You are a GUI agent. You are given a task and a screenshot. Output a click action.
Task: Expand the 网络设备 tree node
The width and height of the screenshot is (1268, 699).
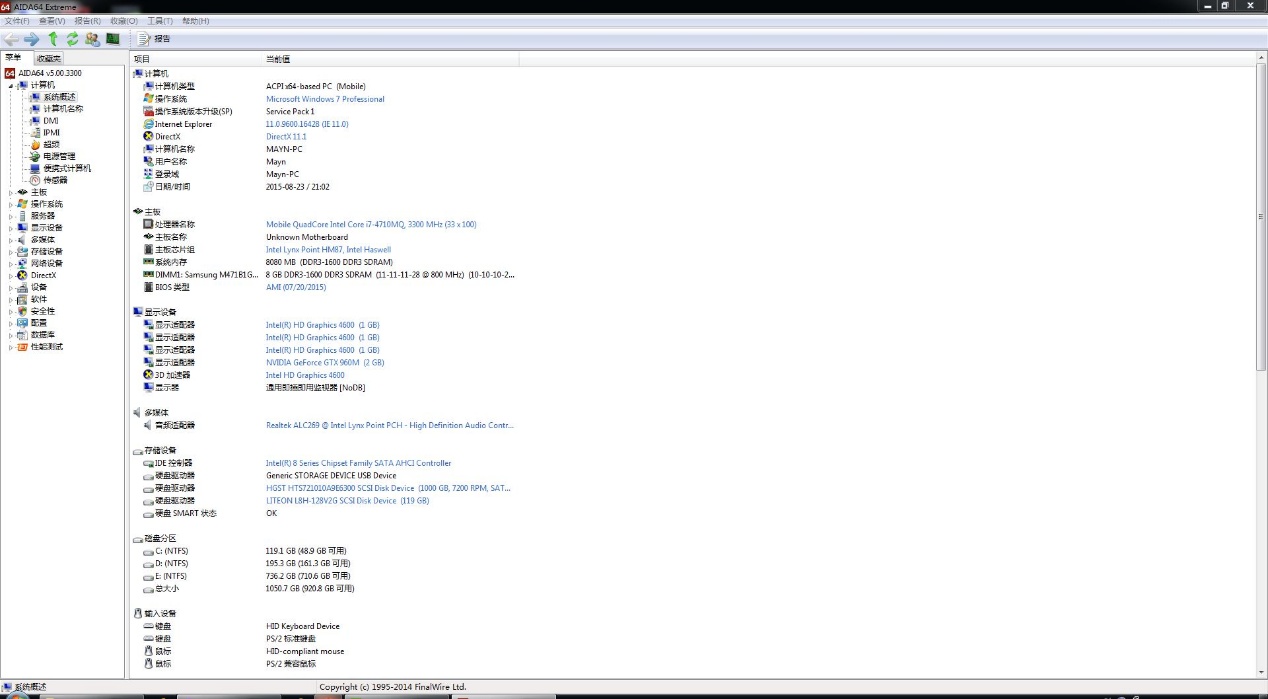11,263
